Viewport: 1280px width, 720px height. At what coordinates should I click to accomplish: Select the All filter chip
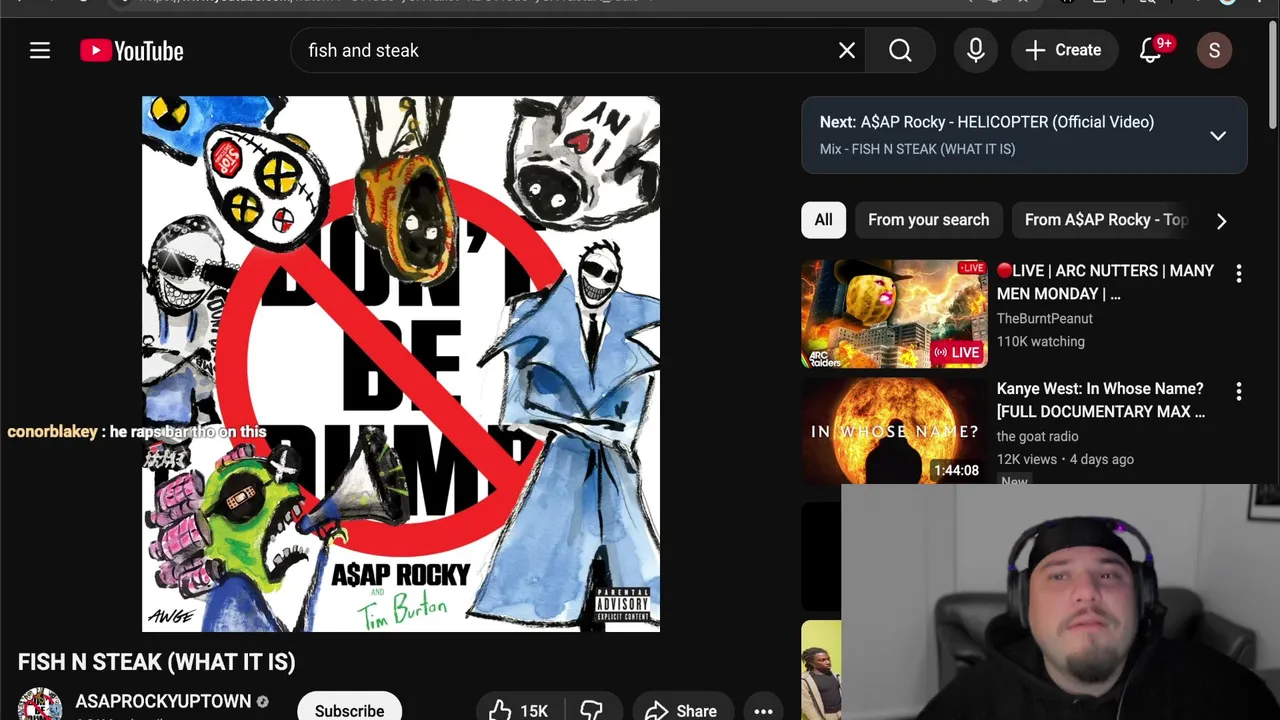823,220
